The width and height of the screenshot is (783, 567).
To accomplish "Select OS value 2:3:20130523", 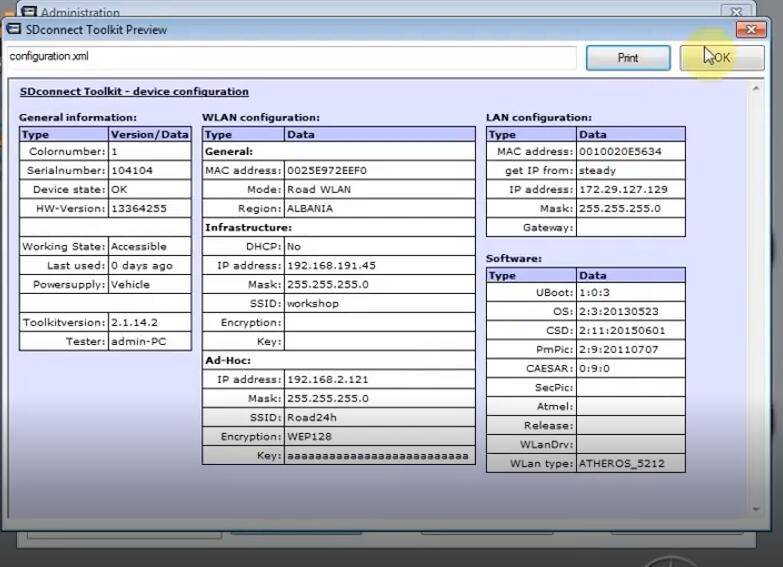I will click(x=619, y=311).
